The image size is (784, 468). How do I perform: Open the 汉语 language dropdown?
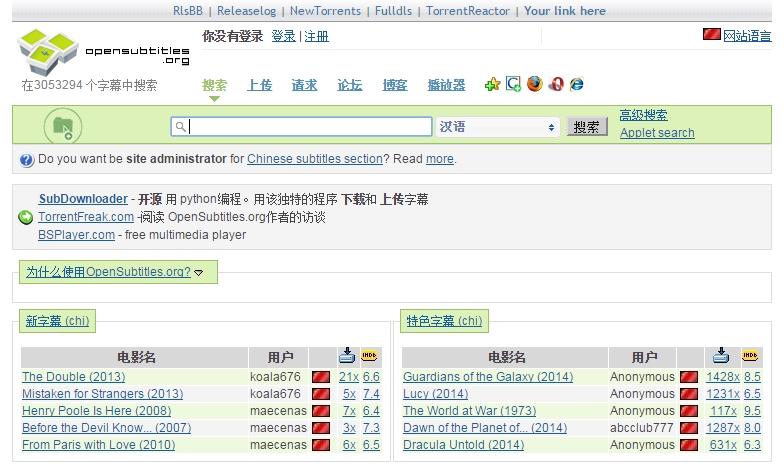497,127
